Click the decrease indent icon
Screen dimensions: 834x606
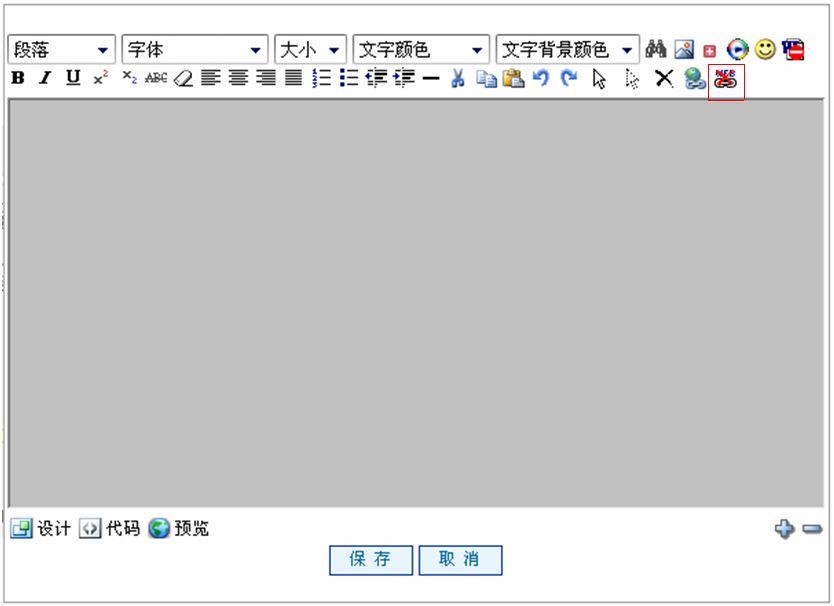[x=376, y=78]
